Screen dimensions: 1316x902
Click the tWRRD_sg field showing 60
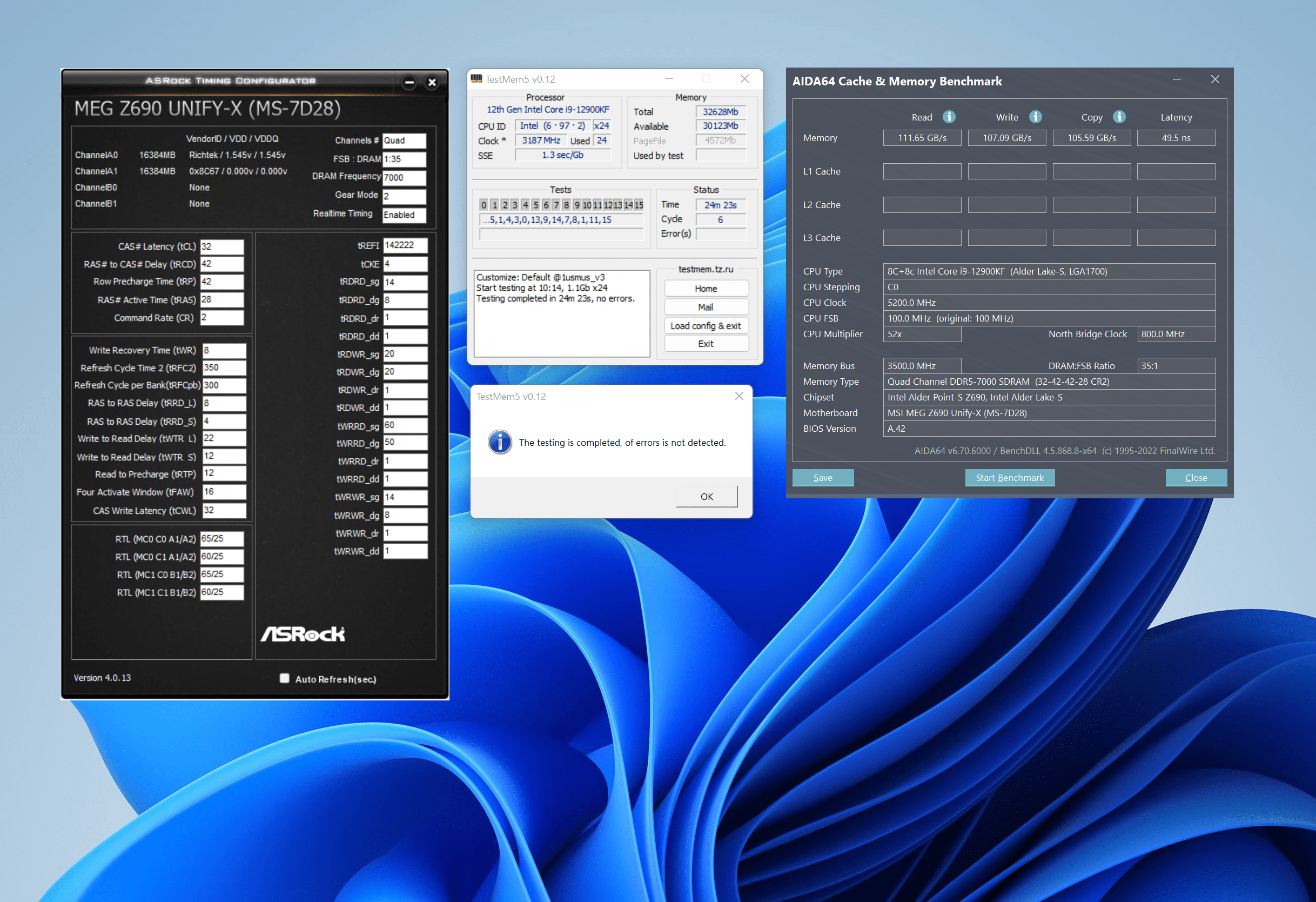[x=406, y=425]
